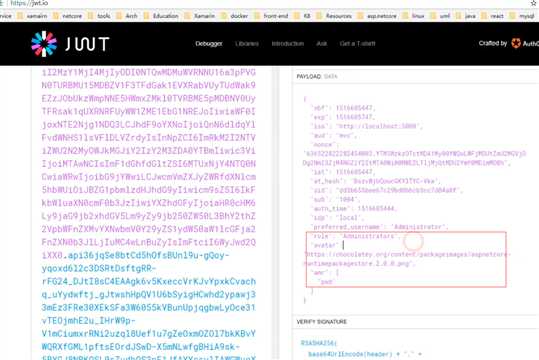Open the uml bookmark folder icon
The height and width of the screenshot is (360, 539).
[433, 16]
